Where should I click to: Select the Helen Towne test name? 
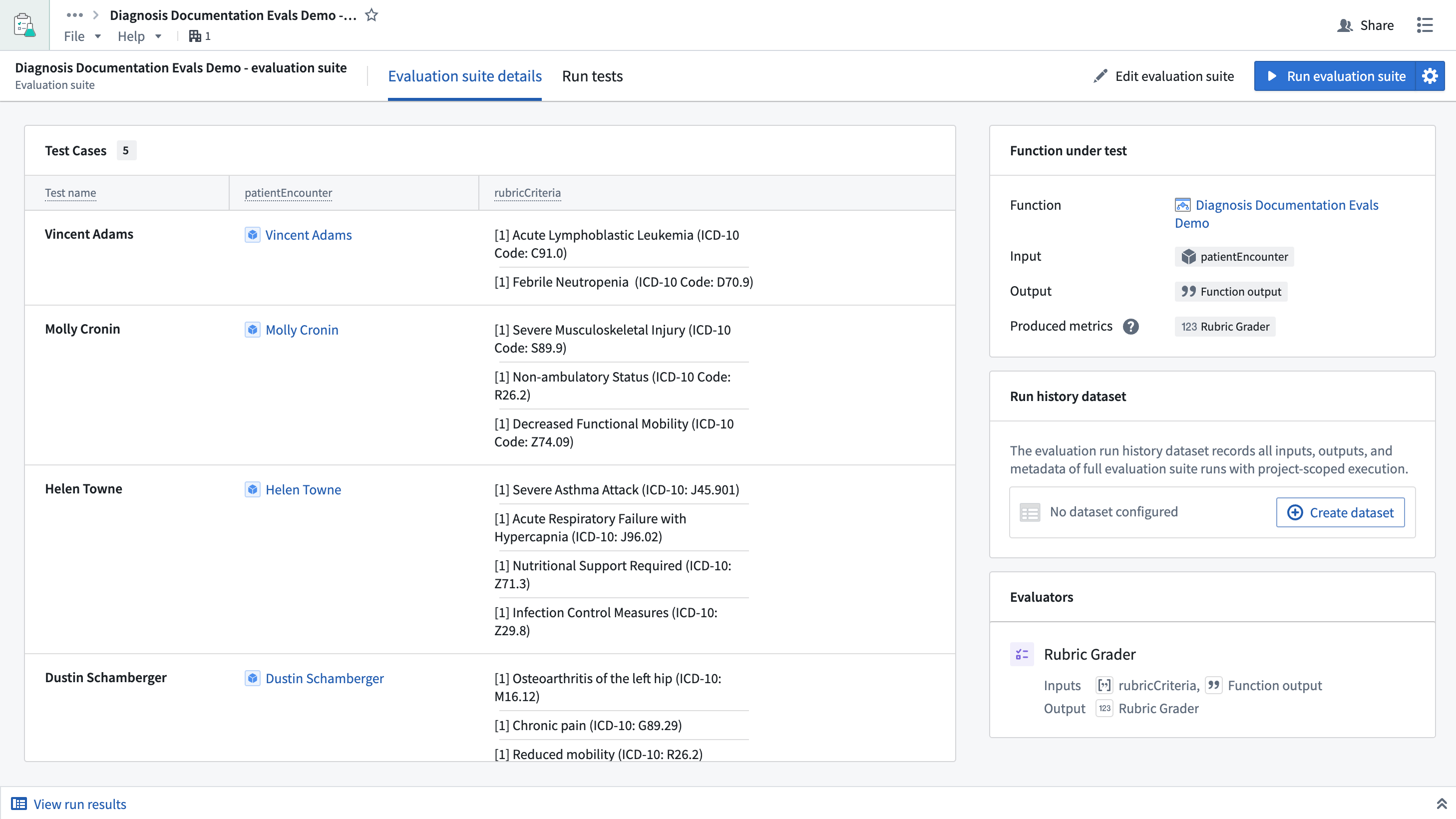click(x=84, y=489)
